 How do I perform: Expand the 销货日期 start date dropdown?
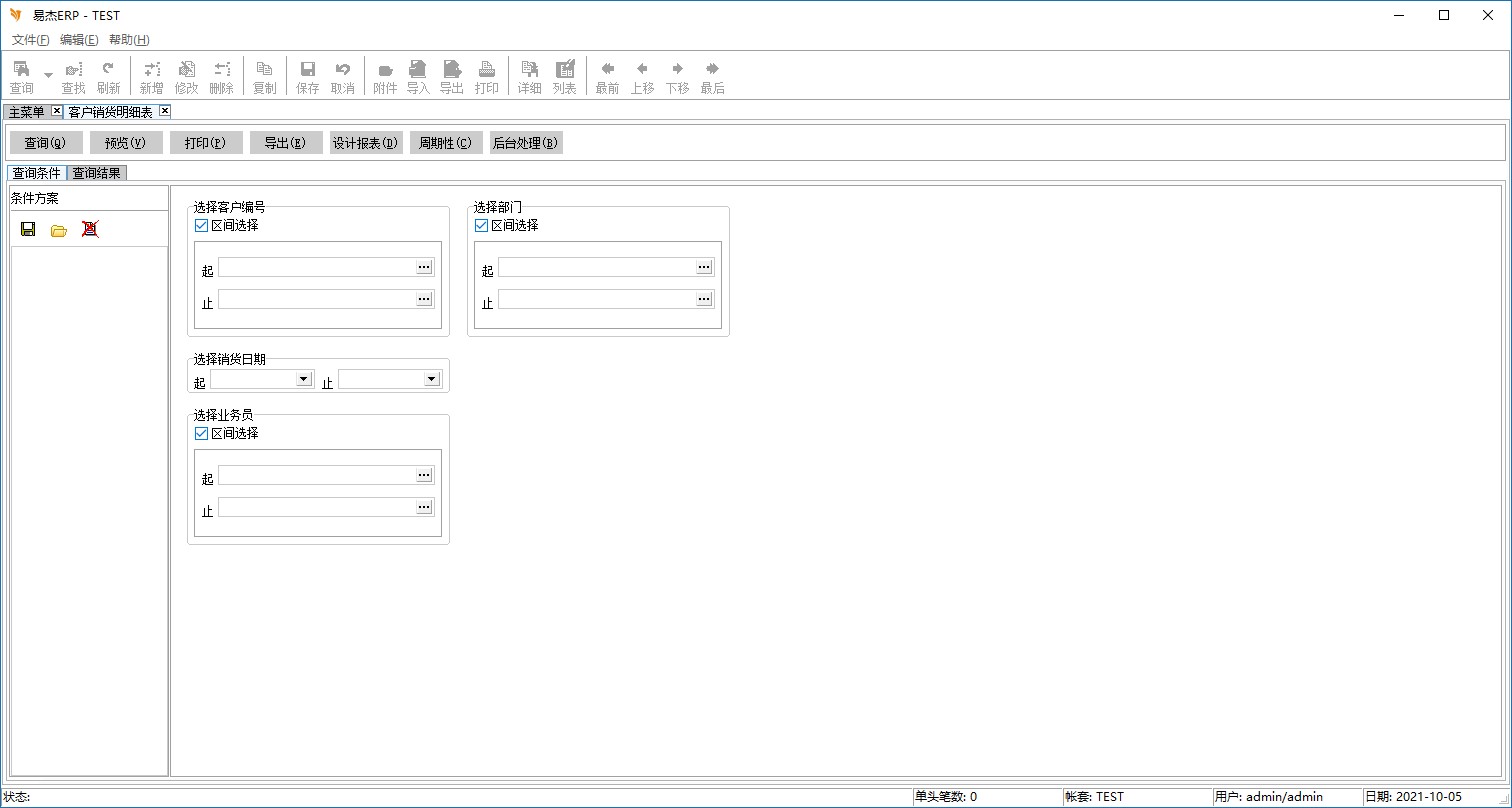point(303,379)
